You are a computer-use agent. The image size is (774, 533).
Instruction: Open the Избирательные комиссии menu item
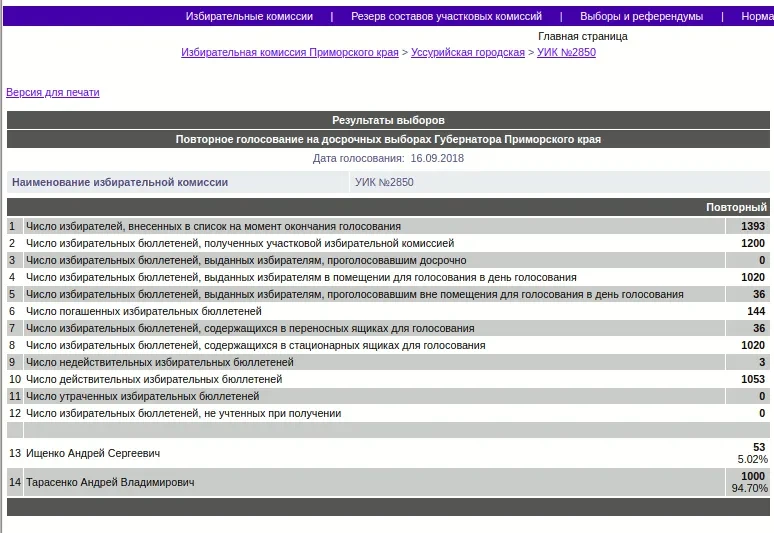tap(249, 16)
